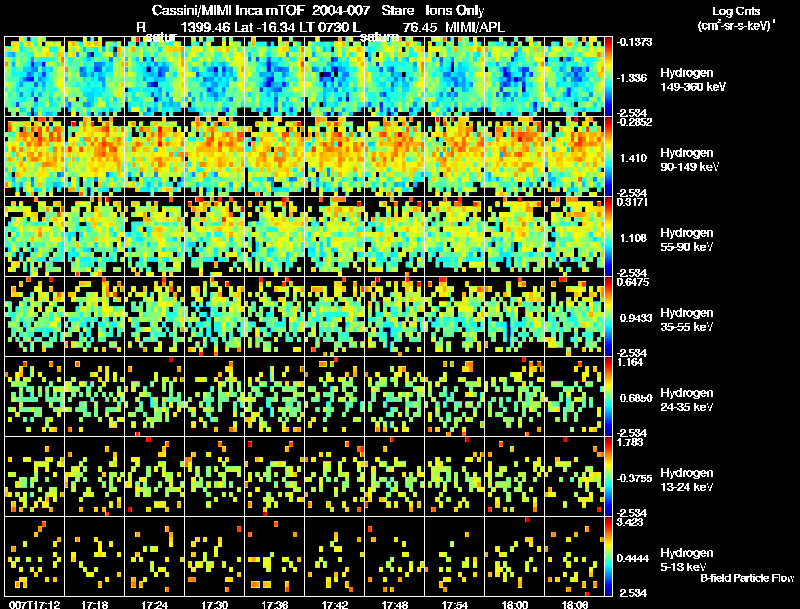This screenshot has width=800, height=609.
Task: Click the '0.3171' colorbar value
Action: 632,202
